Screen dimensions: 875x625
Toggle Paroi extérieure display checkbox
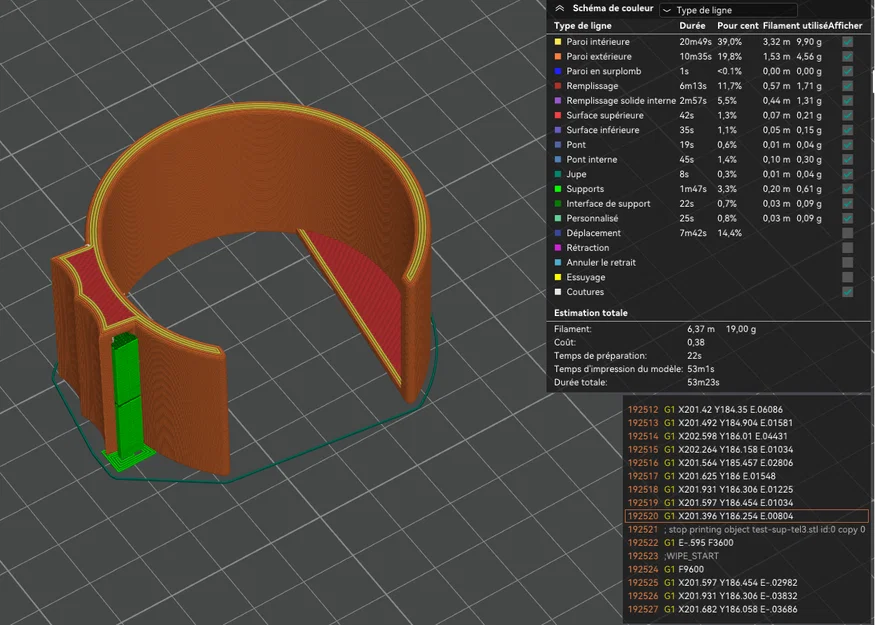[847, 56]
